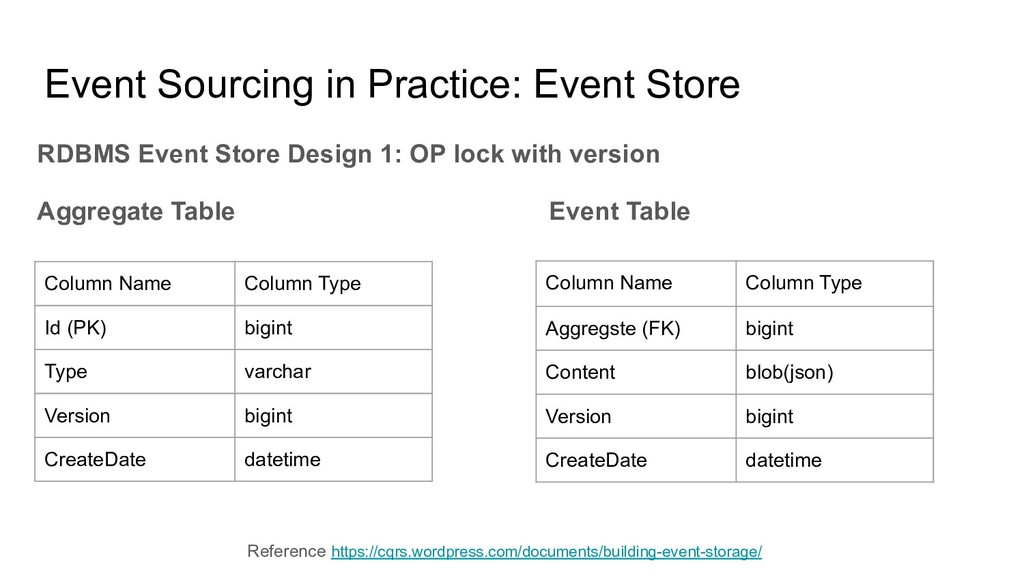
Task: Click the Event Table heading
Action: (619, 212)
